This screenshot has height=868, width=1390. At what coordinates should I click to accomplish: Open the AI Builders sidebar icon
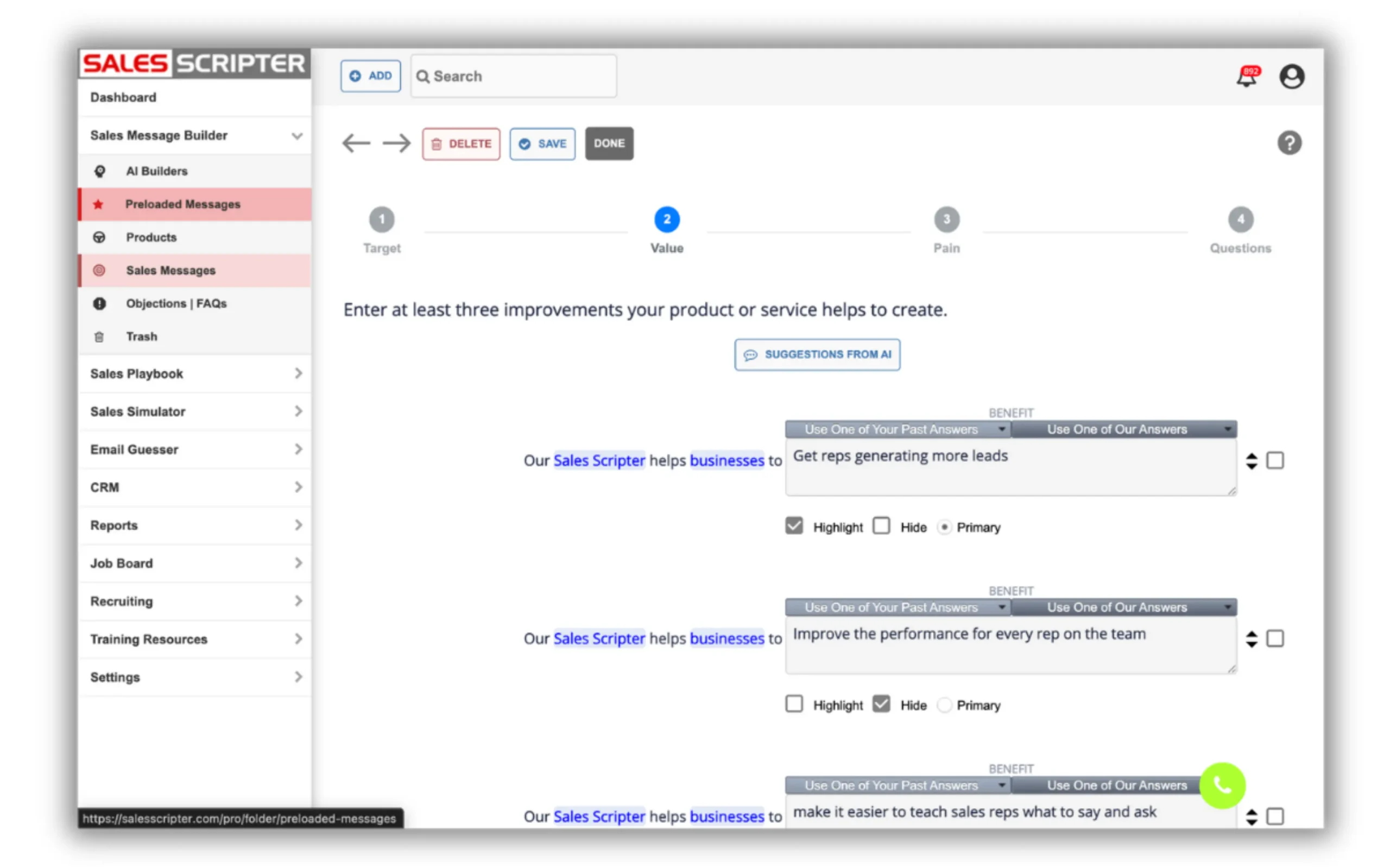(x=100, y=171)
